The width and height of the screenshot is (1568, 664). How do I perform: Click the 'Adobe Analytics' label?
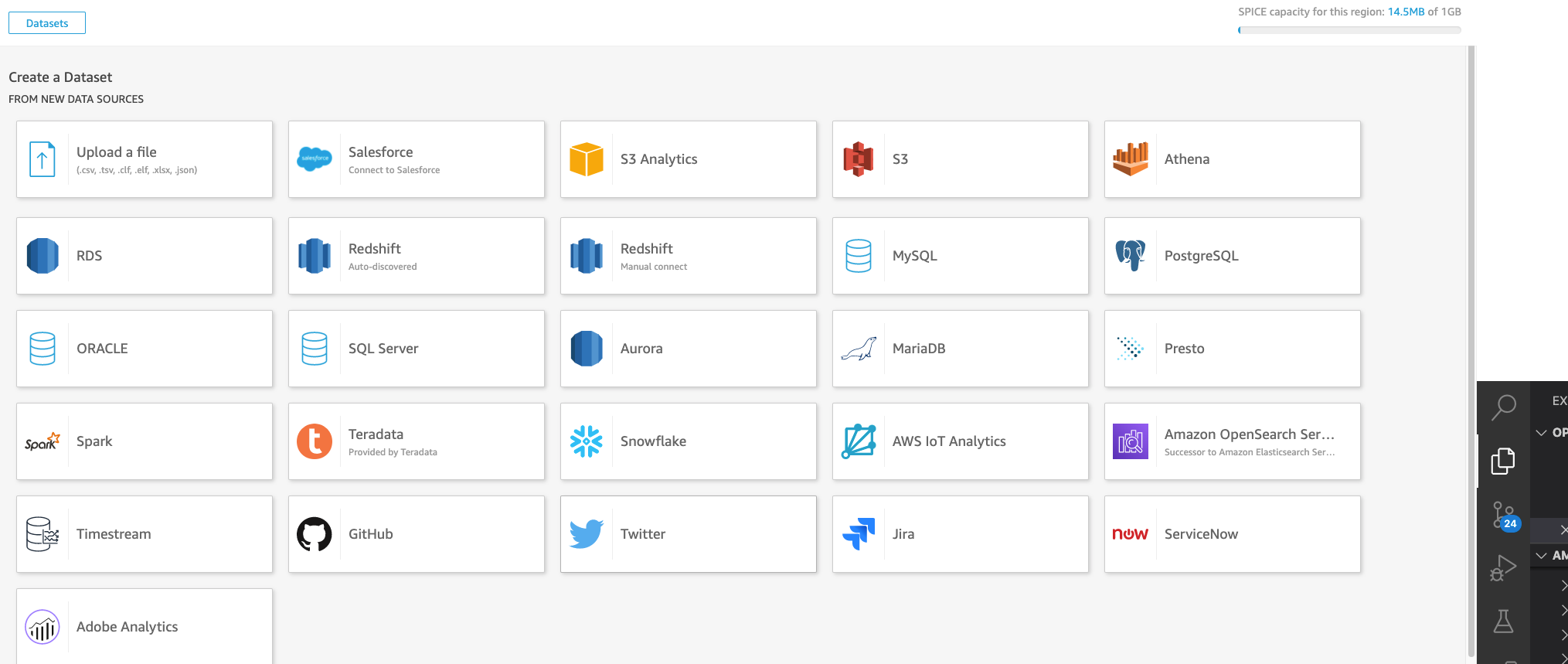click(x=128, y=627)
